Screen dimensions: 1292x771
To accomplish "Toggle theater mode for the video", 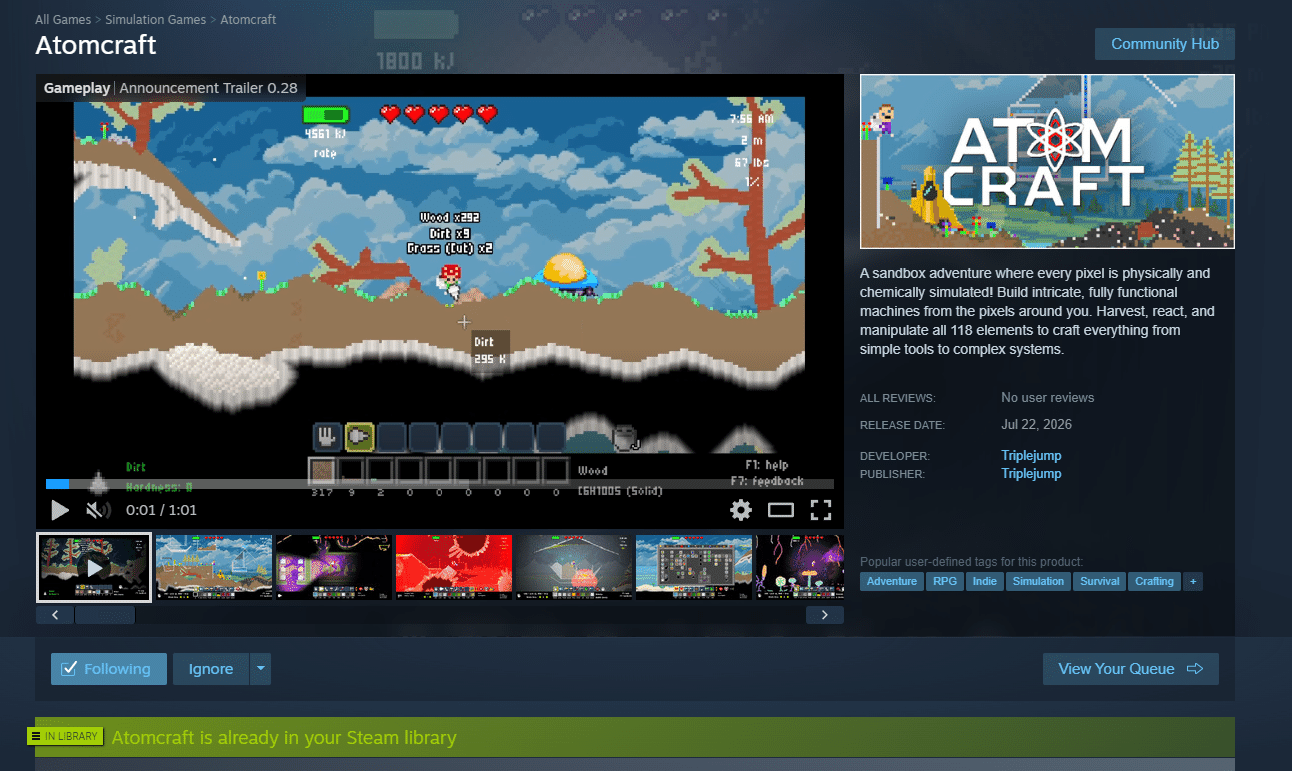I will click(x=781, y=510).
